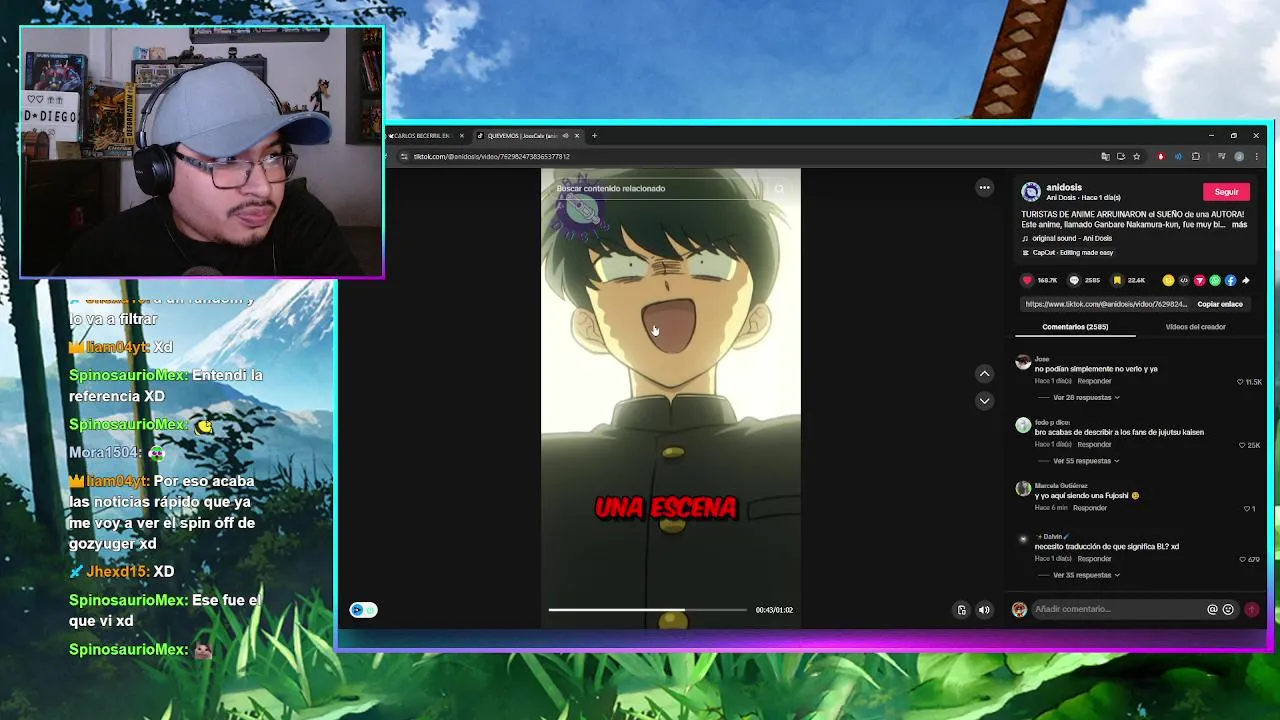This screenshot has width=1280, height=720.
Task: Open the CapCut editing link
Action: 1072,253
